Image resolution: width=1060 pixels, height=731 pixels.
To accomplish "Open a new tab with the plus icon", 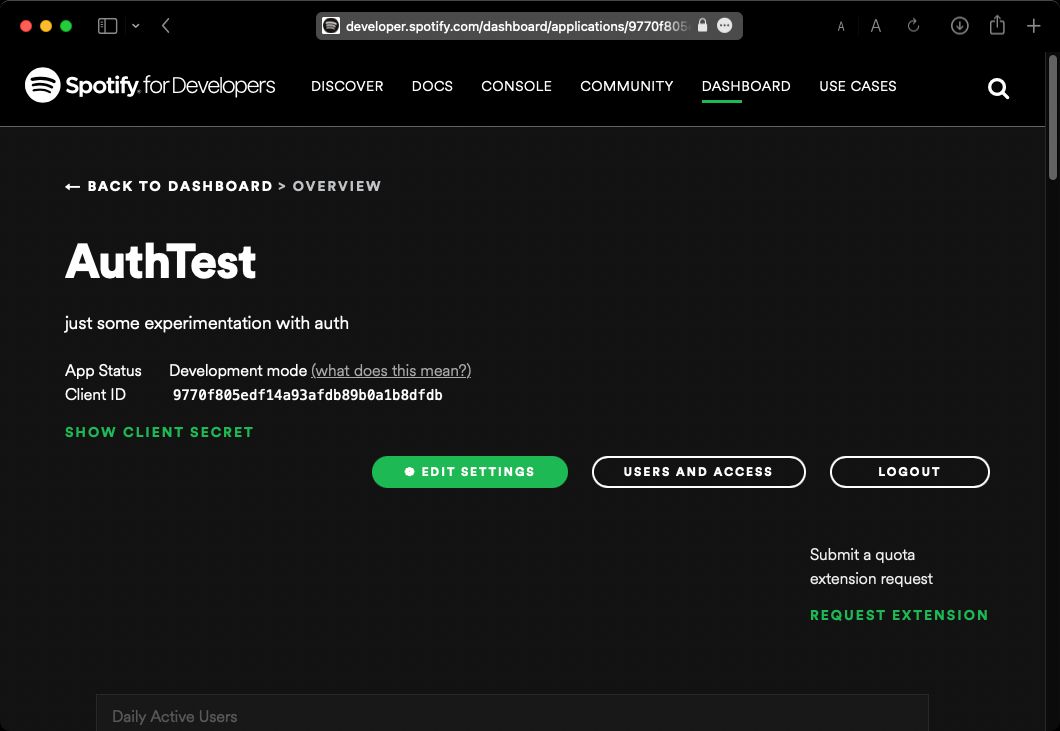I will pos(1035,26).
